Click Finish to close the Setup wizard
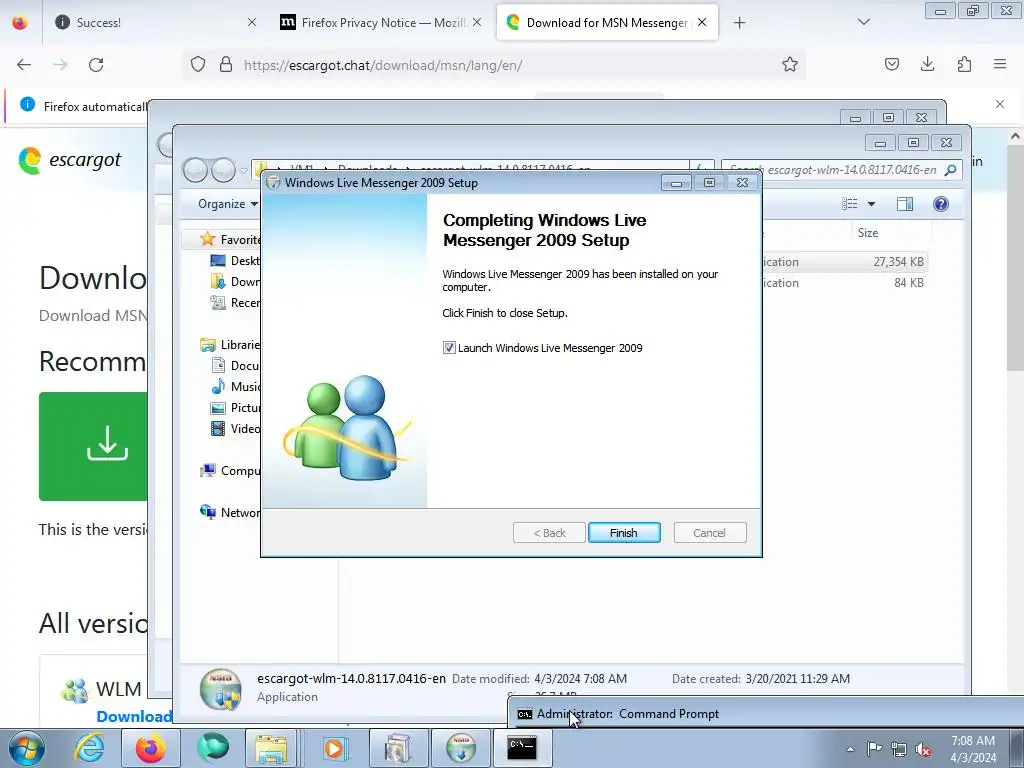Viewport: 1024px width, 768px height. coord(624,533)
